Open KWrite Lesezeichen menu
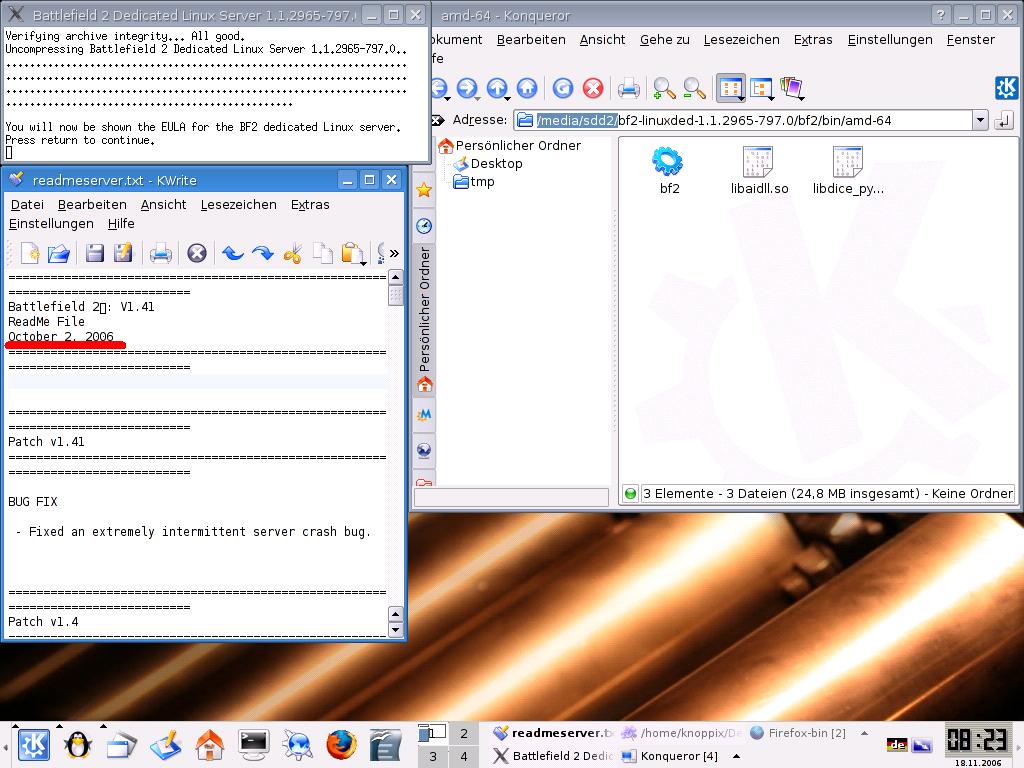Screen dimensions: 1024x768 pos(238,204)
